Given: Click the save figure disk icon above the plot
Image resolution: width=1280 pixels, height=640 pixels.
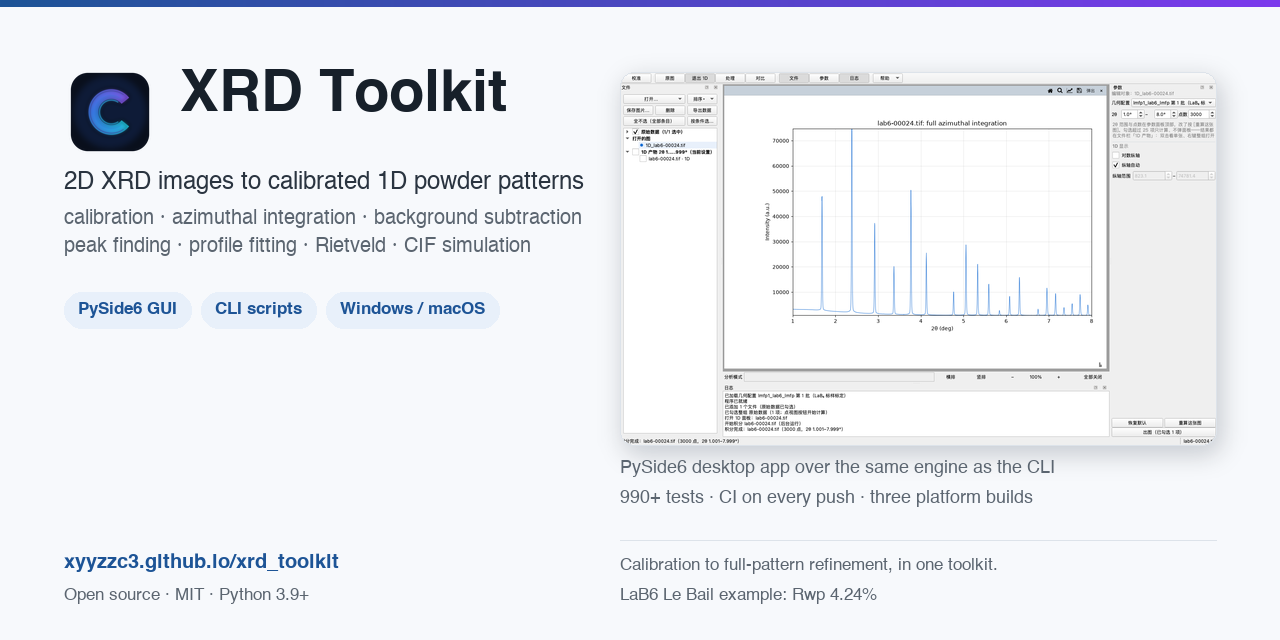Looking at the screenshot, I should coord(1079,91).
